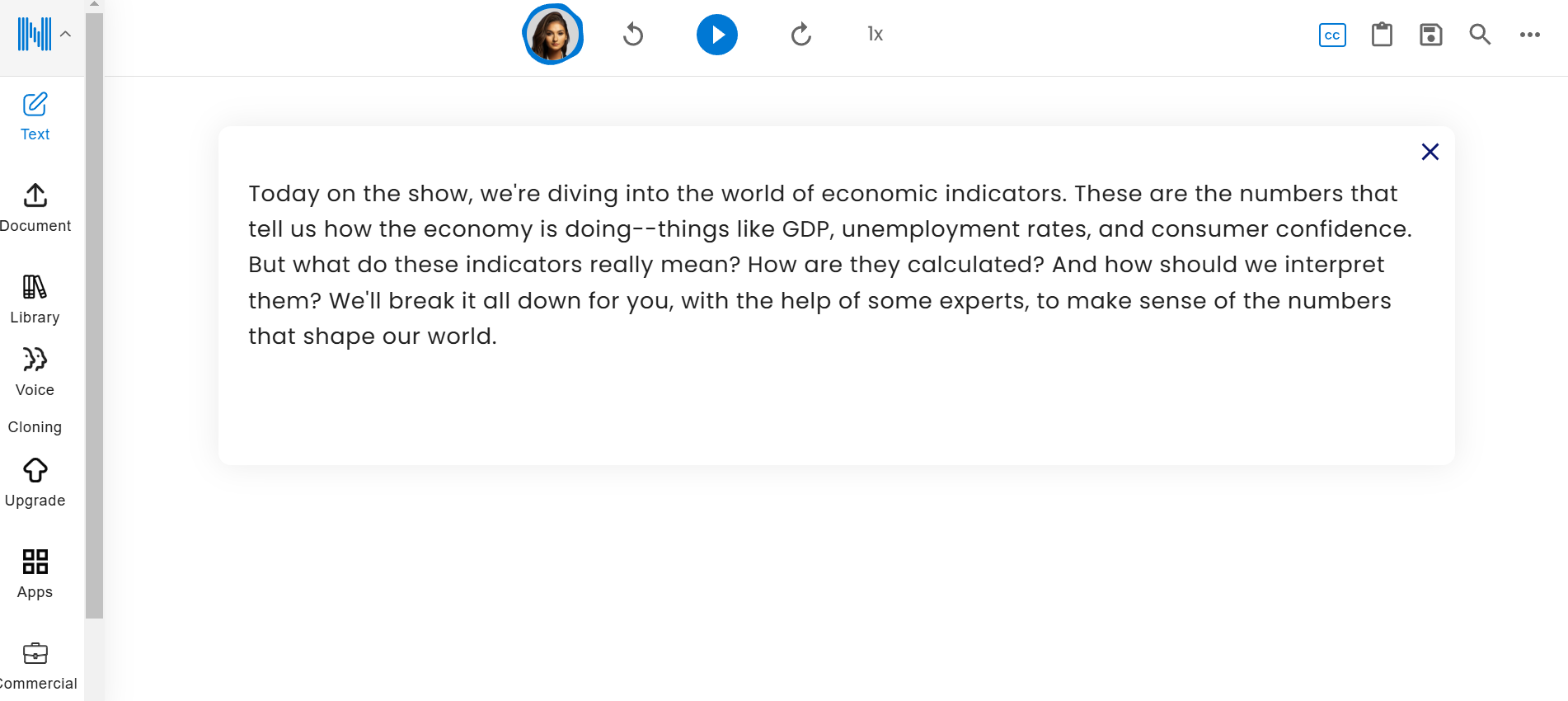Skip forward with the forward arrow
The image size is (1568, 701).
(800, 35)
